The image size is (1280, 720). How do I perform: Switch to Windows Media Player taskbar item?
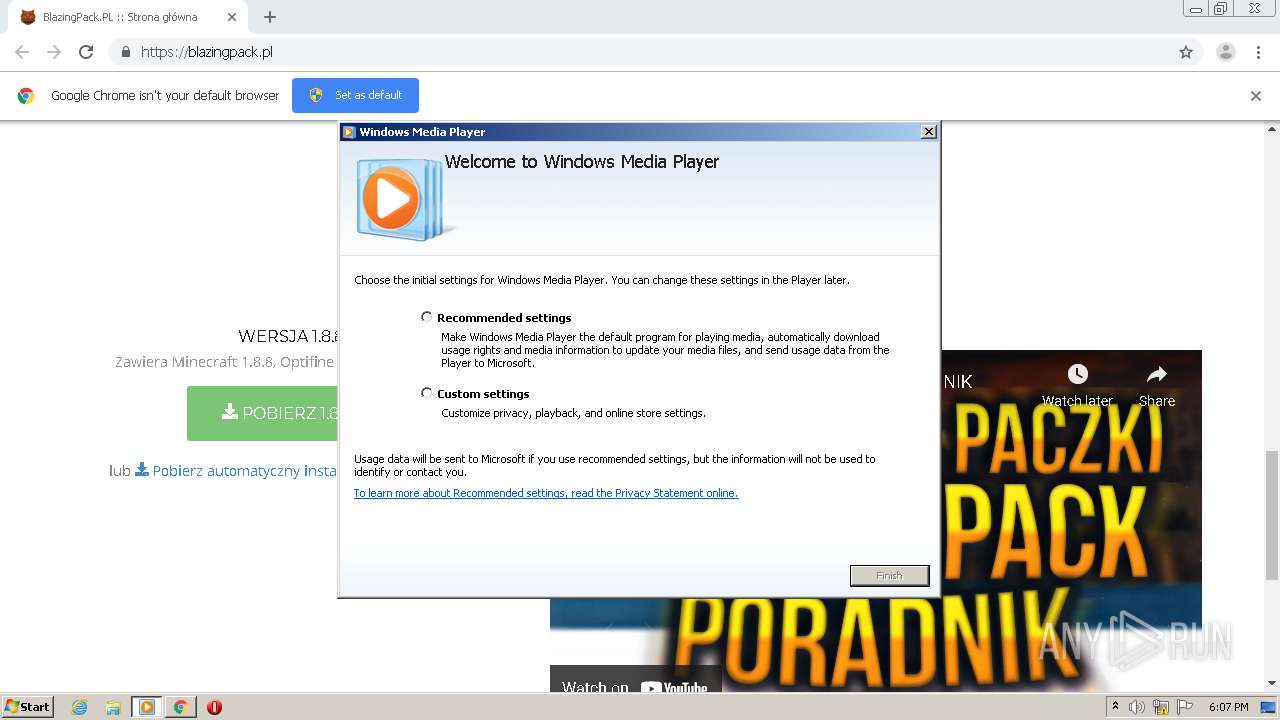point(147,707)
